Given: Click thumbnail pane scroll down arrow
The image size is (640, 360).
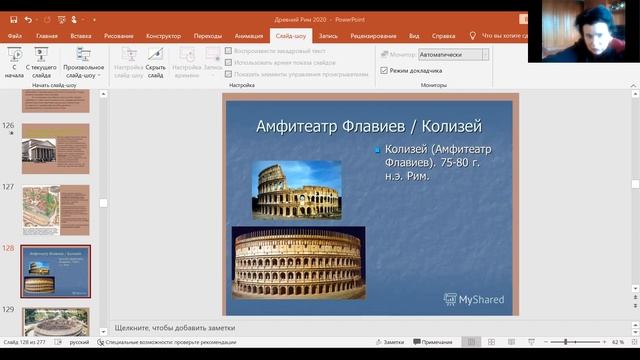Looking at the screenshot, I should pyautogui.click(x=103, y=332).
